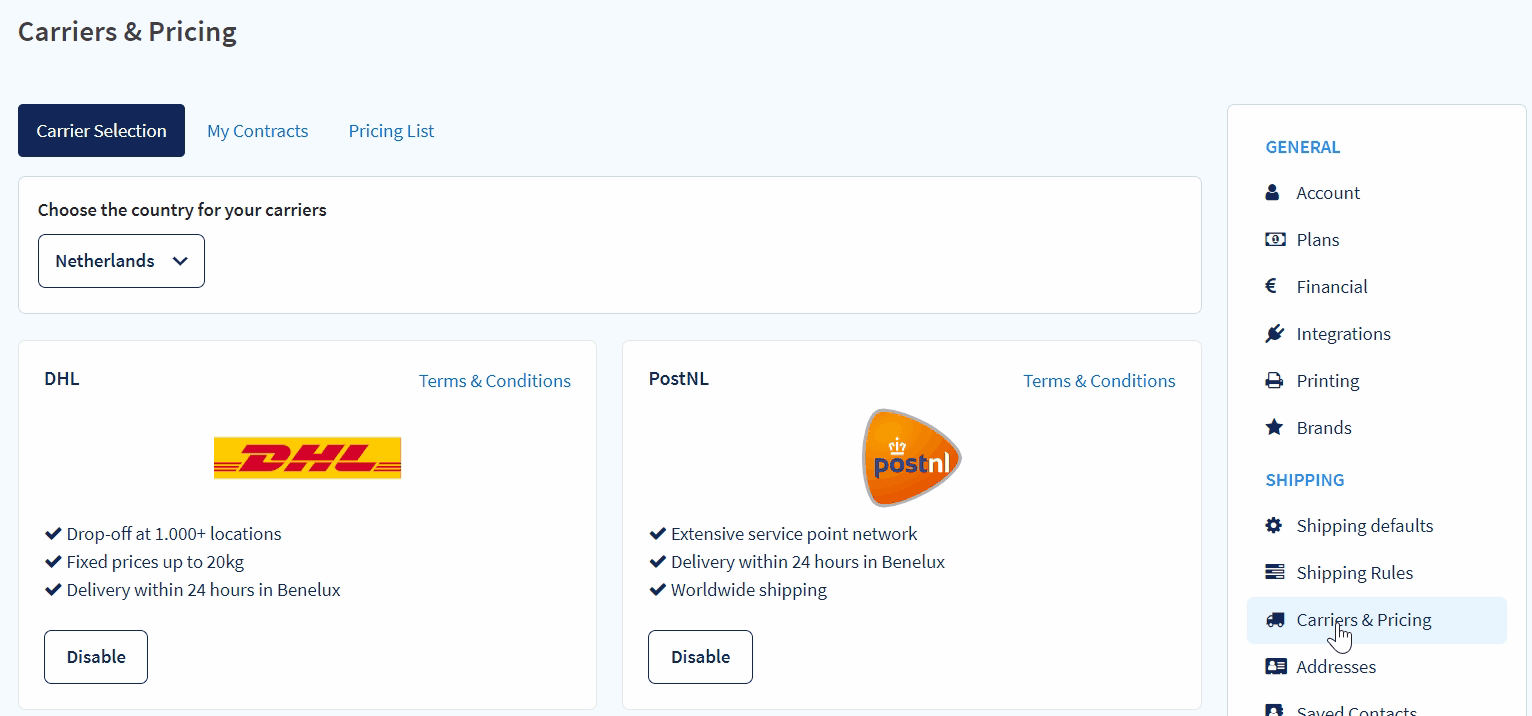Open the Integrations menu item
1532x716 pixels.
tap(1343, 334)
